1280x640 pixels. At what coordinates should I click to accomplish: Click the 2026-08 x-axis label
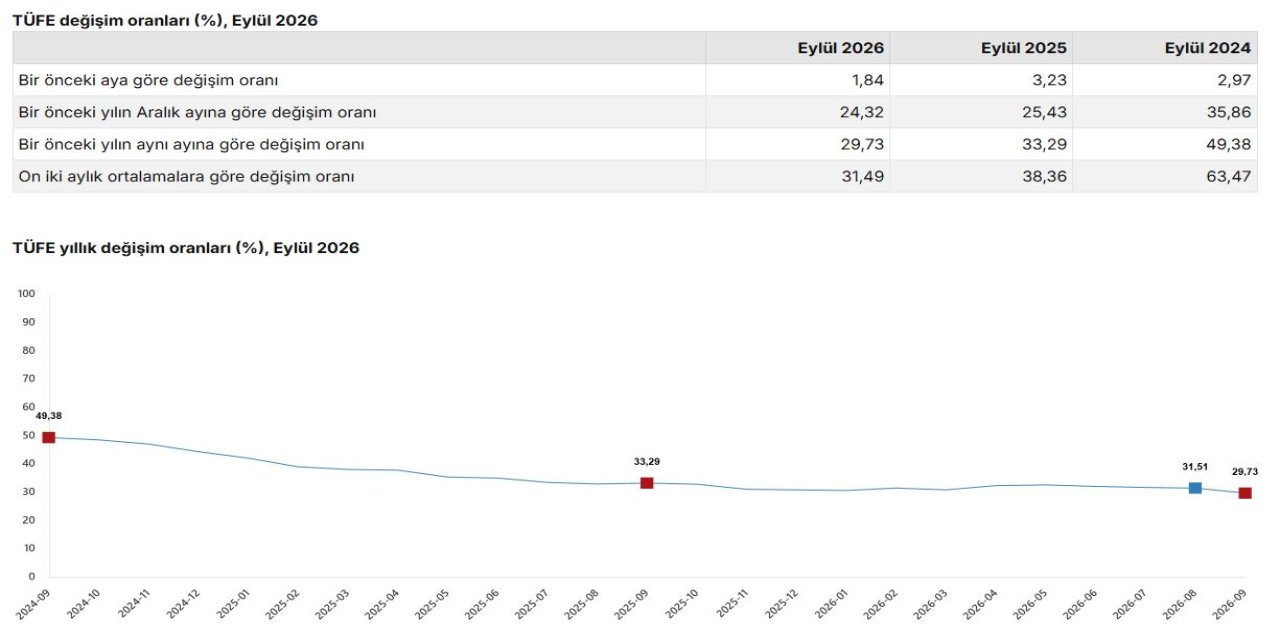tap(1179, 604)
